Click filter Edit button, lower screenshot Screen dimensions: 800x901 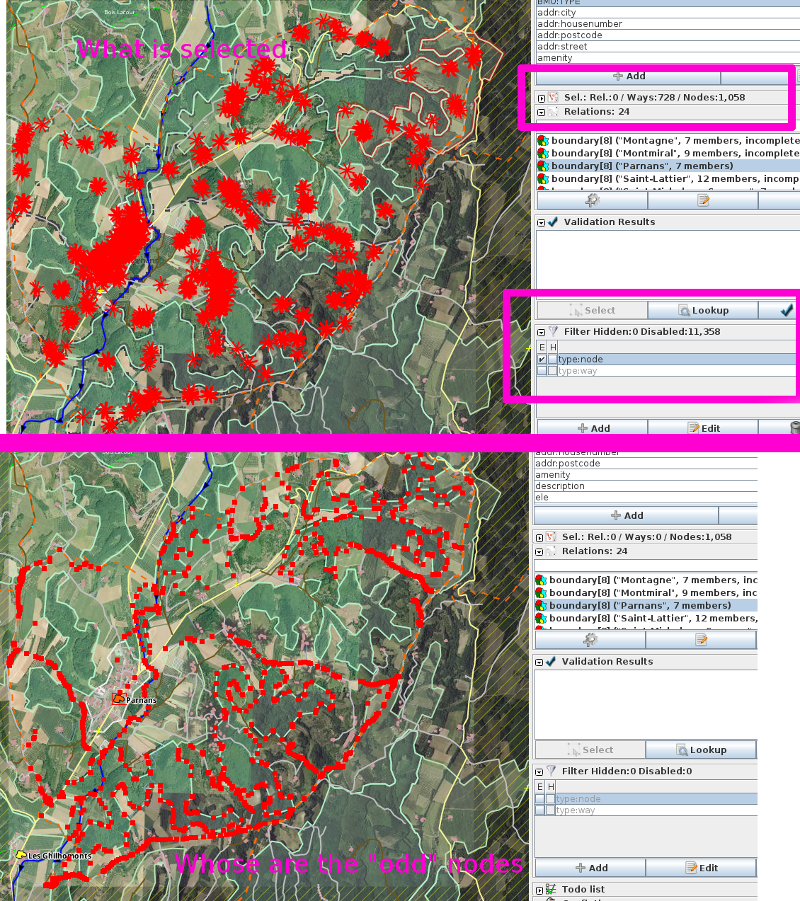click(x=701, y=868)
